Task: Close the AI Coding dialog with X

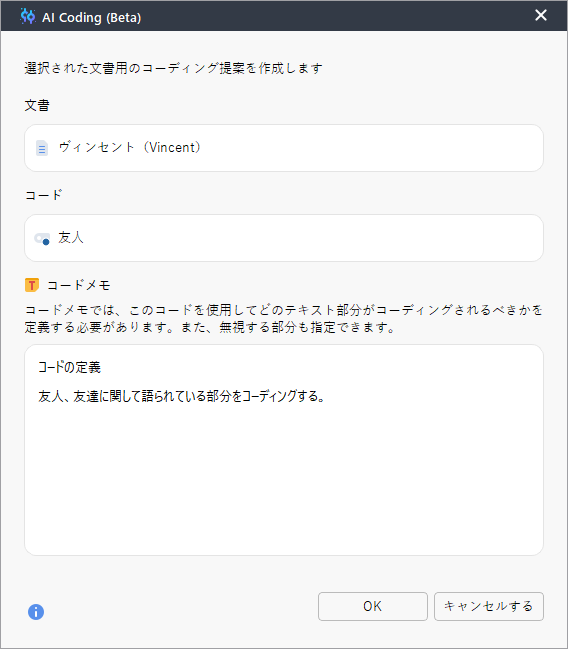Action: (x=541, y=15)
